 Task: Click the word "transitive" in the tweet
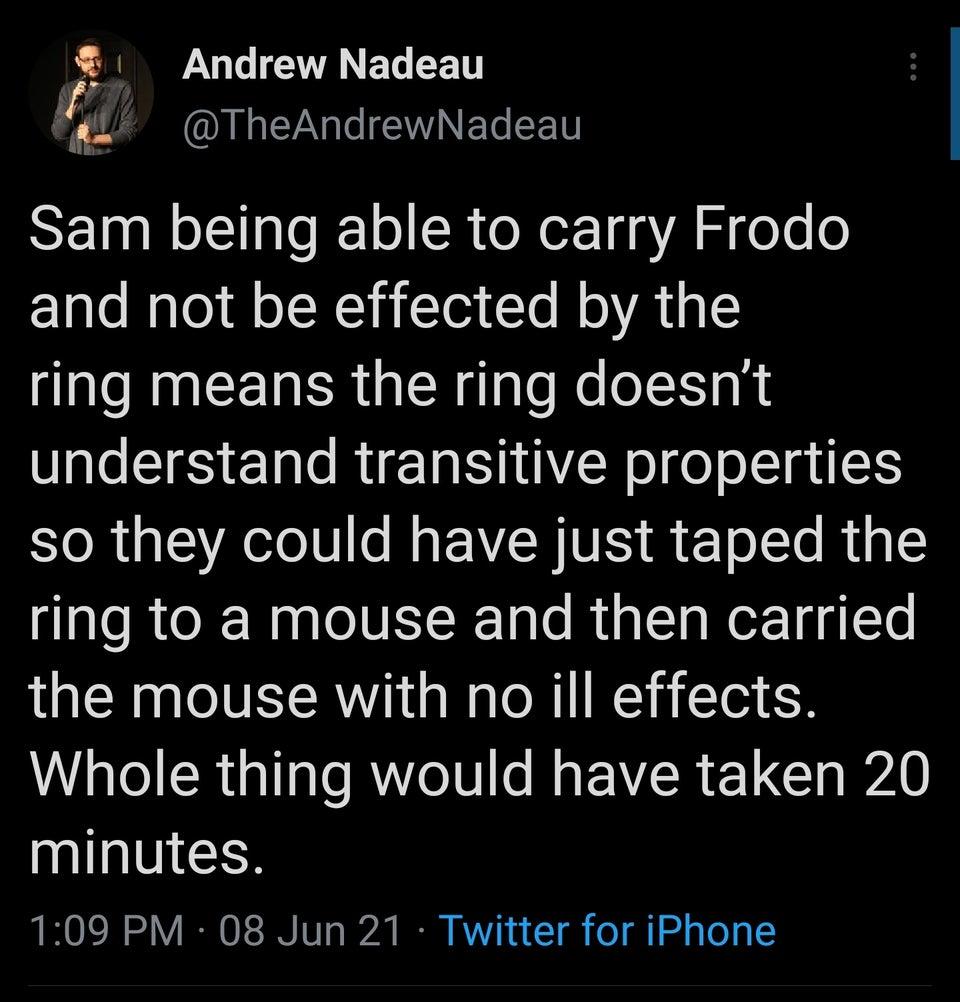pos(478,463)
